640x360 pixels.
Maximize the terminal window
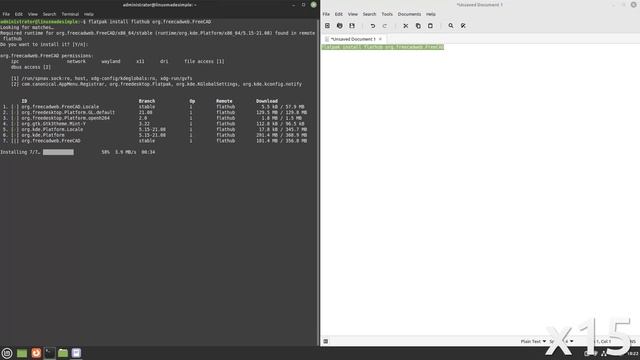303,4
